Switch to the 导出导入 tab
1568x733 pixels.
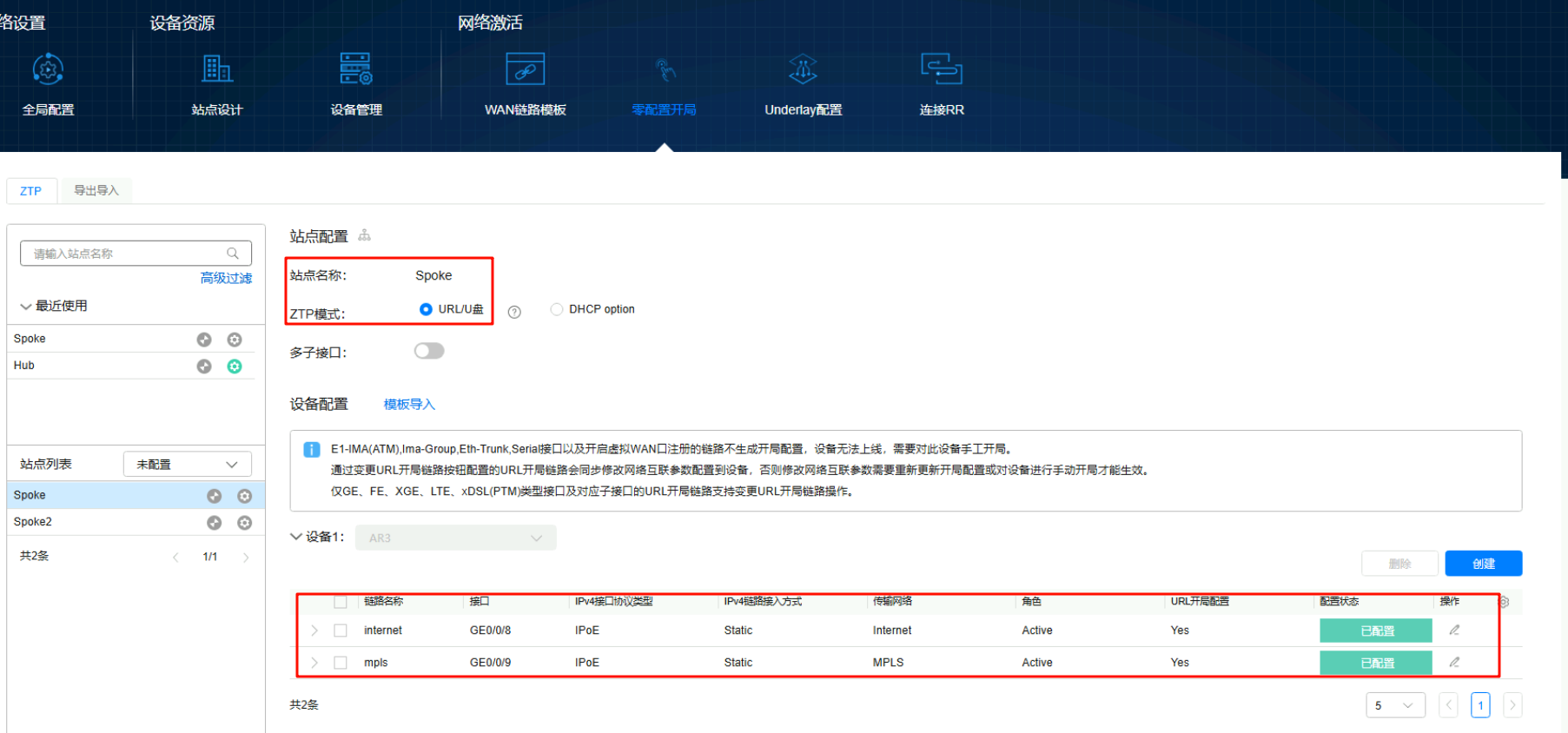96,190
